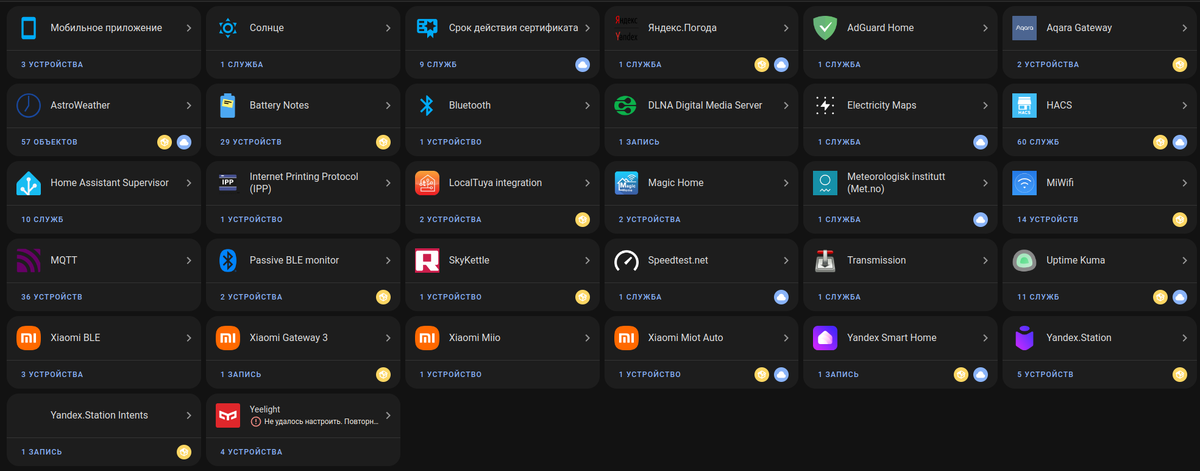Click the HACS store icon
Viewport: 1200px width, 471px height.
1024,105
